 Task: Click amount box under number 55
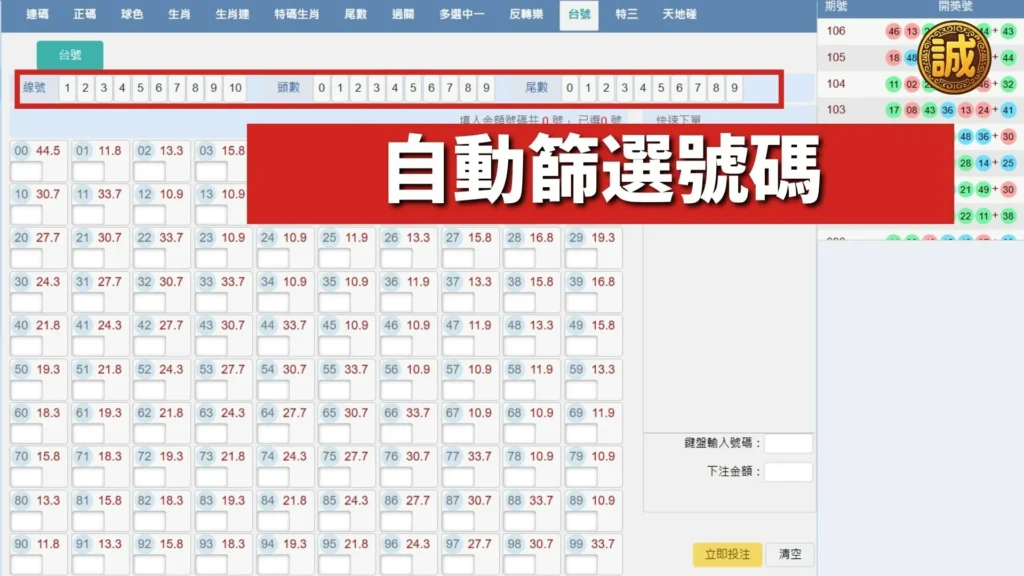334,391
